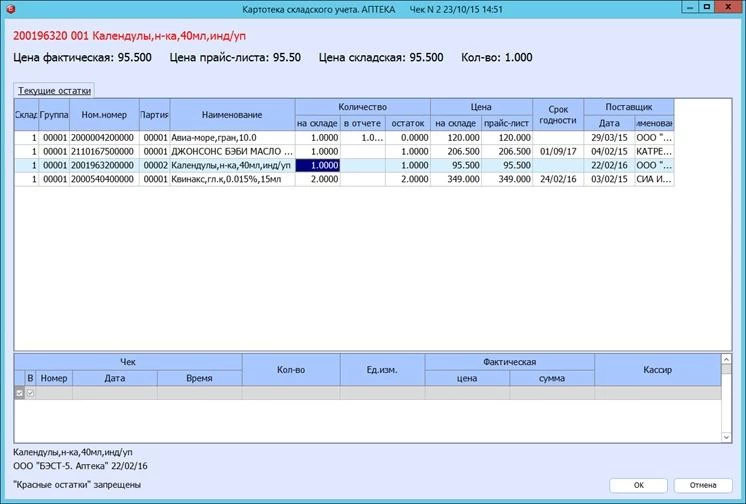Click the Ед.изм. column header
Viewport: 746px width, 504px height.
[382, 370]
